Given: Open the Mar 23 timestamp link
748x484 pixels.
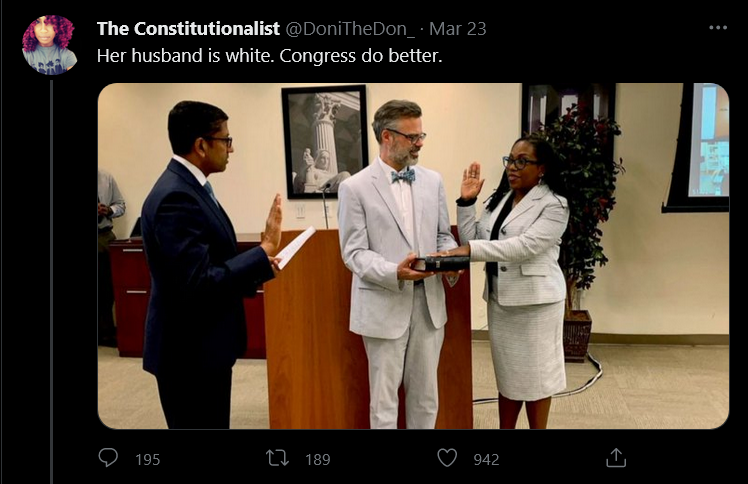Looking at the screenshot, I should point(457,29).
